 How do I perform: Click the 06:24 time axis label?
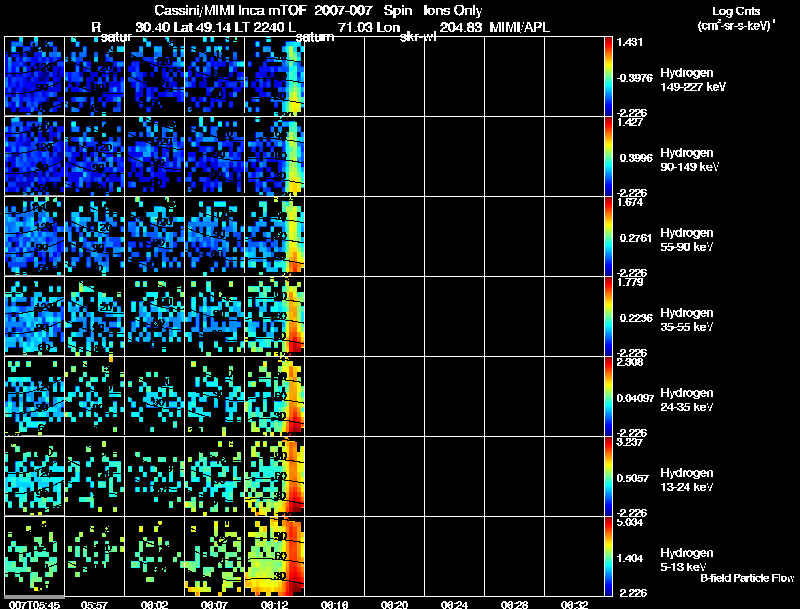454,604
